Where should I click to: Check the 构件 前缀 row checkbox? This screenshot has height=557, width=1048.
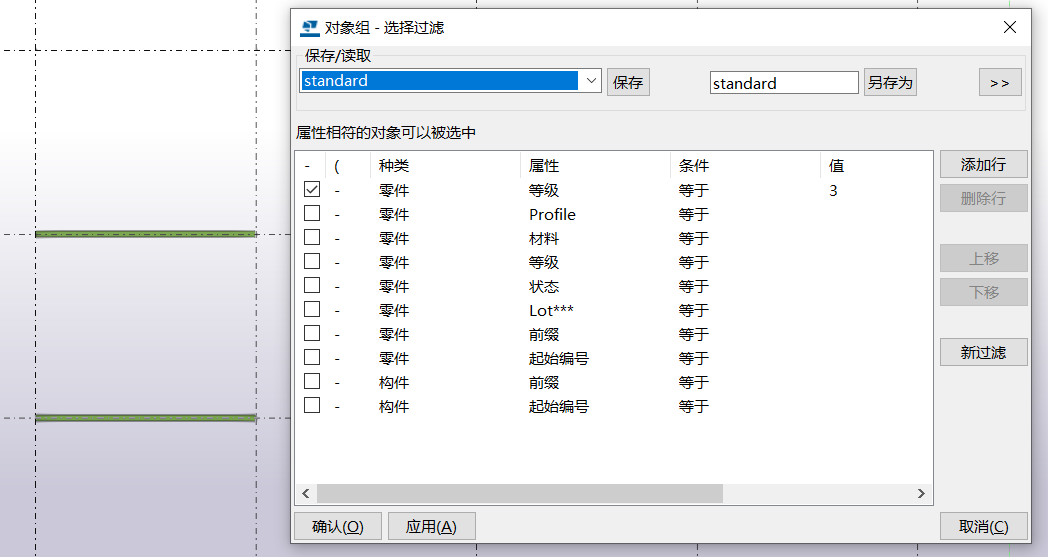[x=311, y=382]
